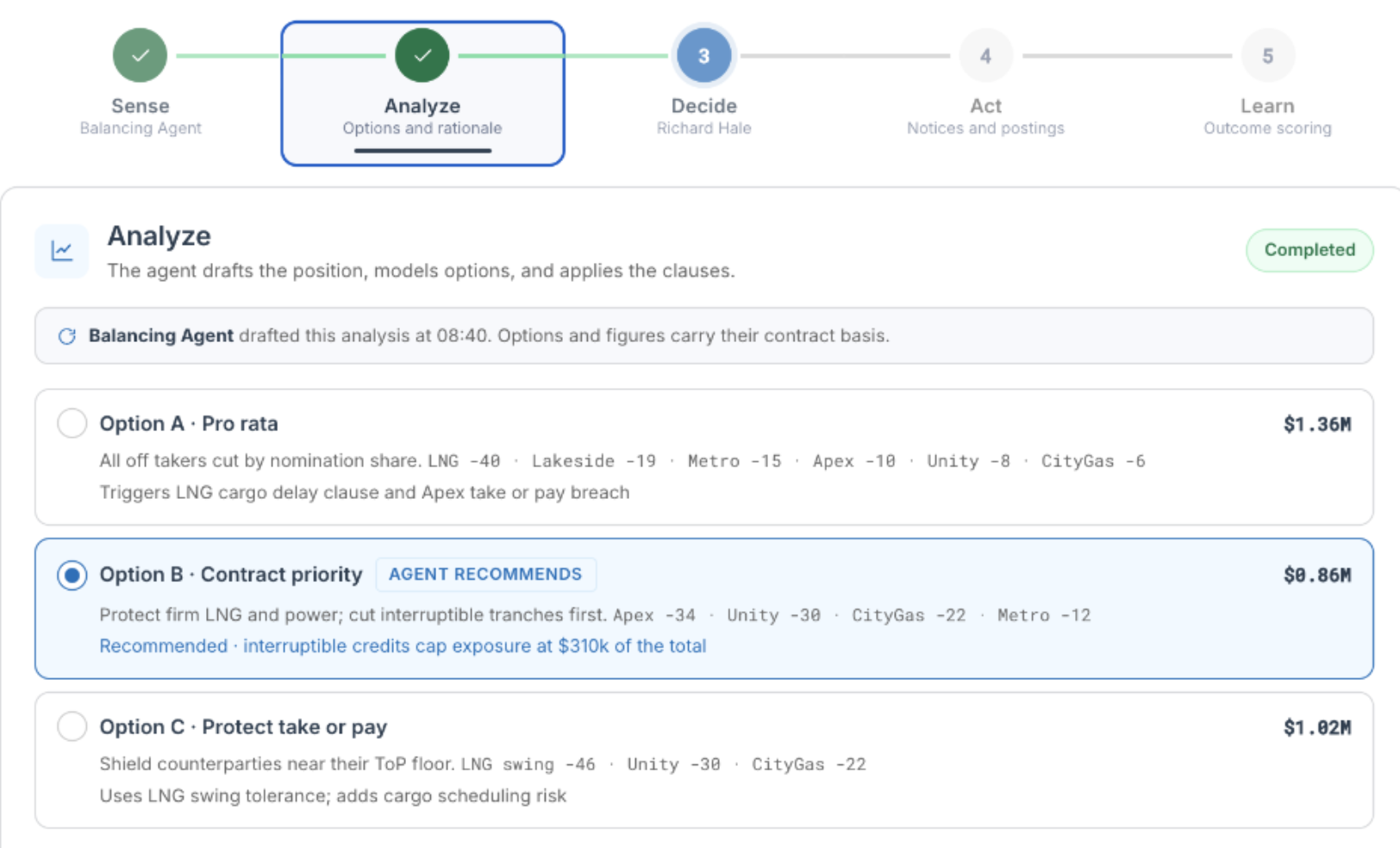Click 'Outcome scoring' under Learn

point(1267,128)
